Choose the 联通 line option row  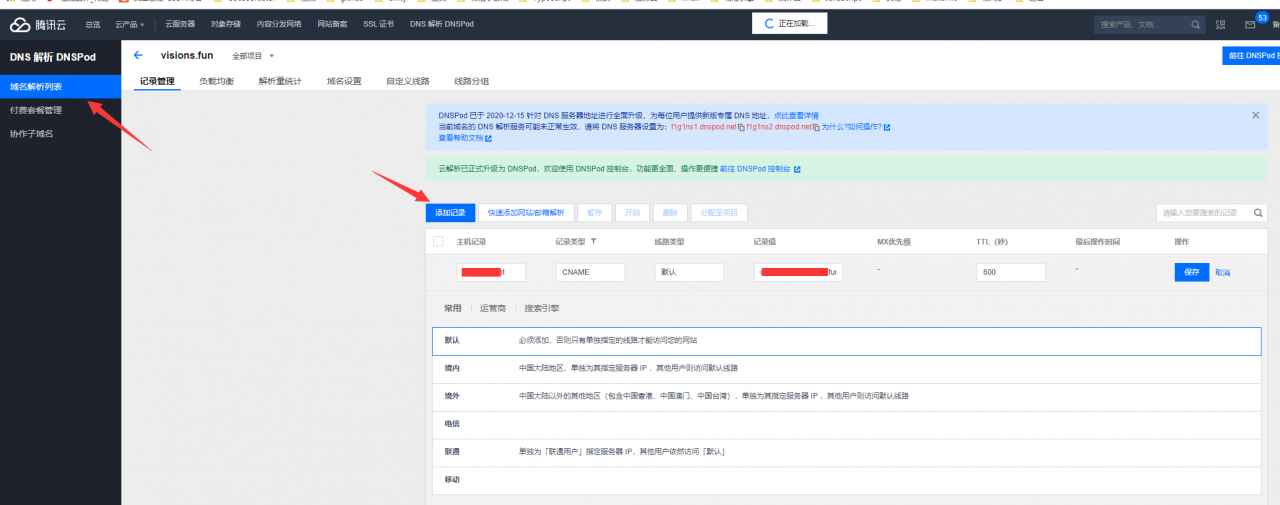pos(846,452)
